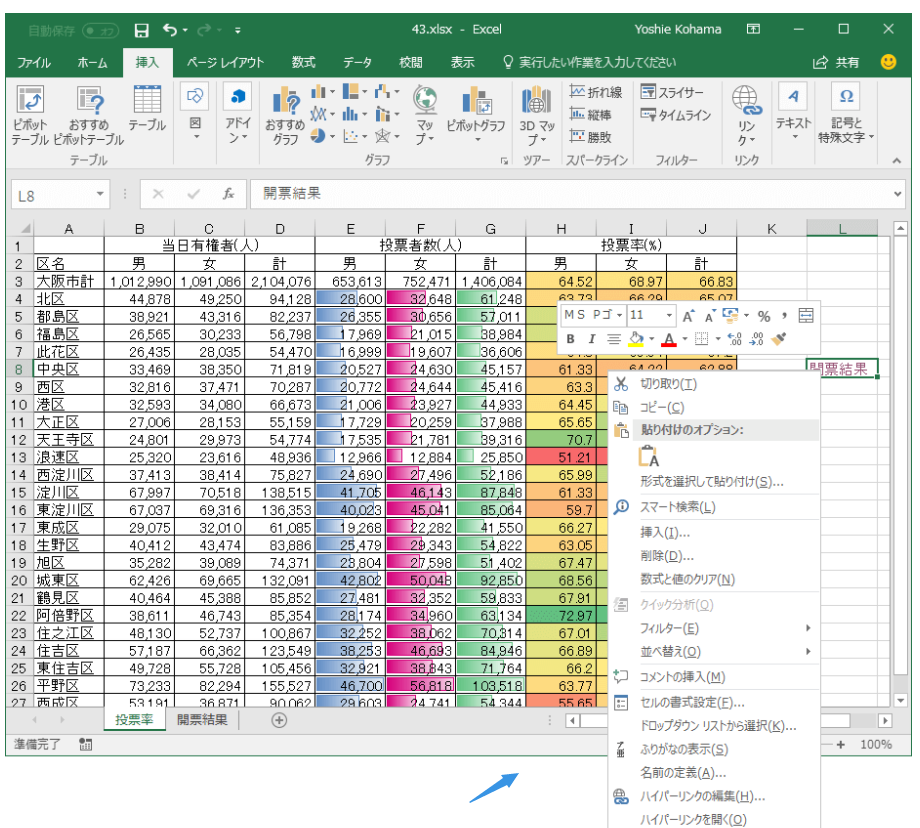Save the workbook with the floppy icon
The image size is (920, 828).
tap(141, 30)
